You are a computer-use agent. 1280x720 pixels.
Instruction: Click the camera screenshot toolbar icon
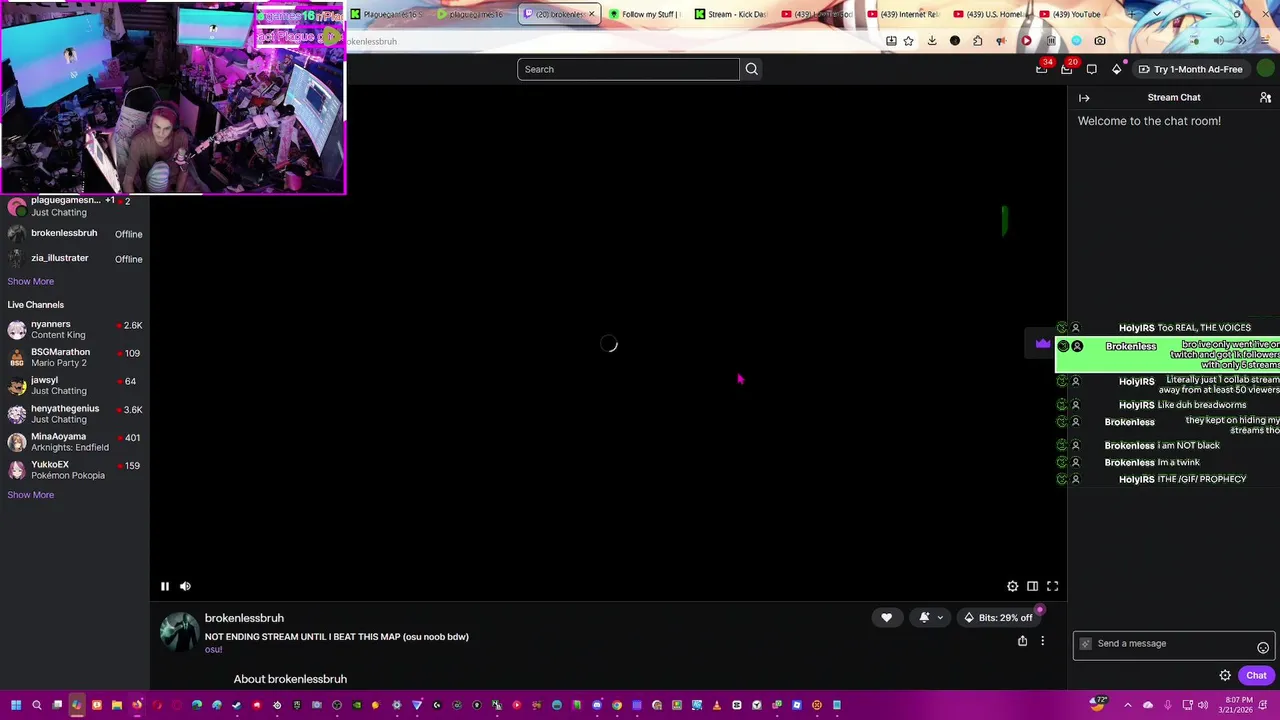1100,41
